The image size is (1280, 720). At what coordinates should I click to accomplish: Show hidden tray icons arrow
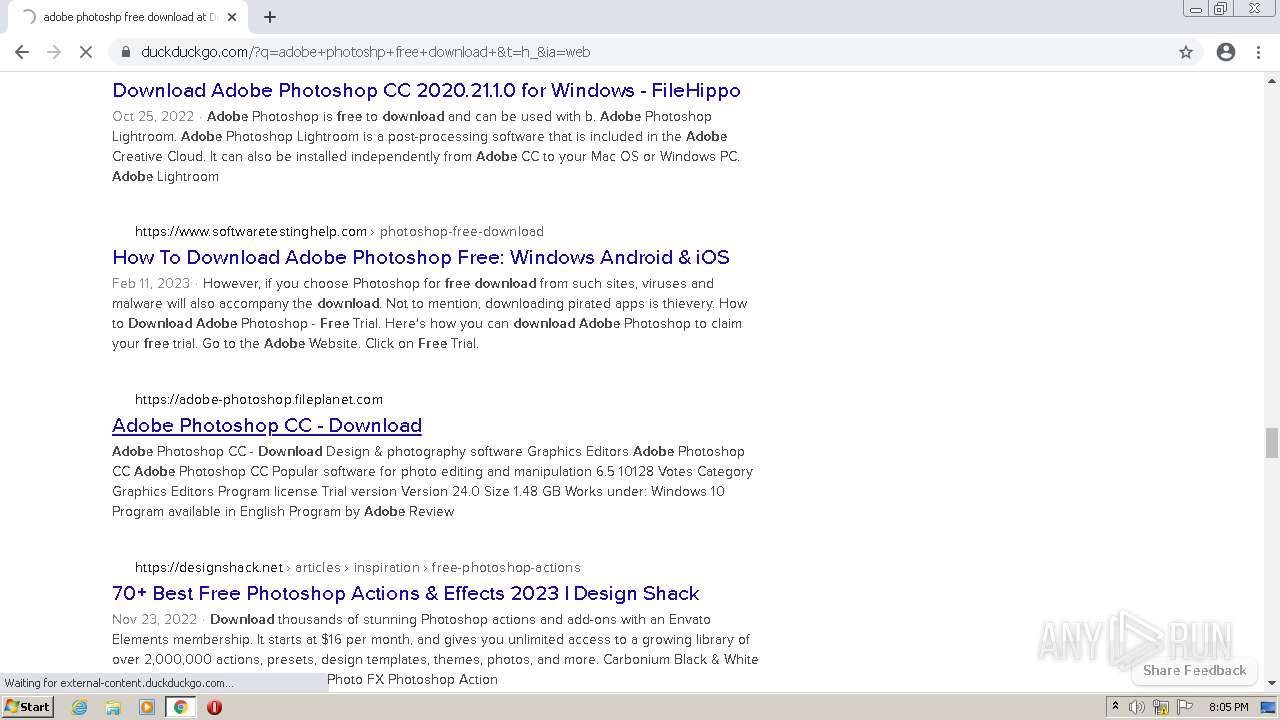click(x=1115, y=707)
